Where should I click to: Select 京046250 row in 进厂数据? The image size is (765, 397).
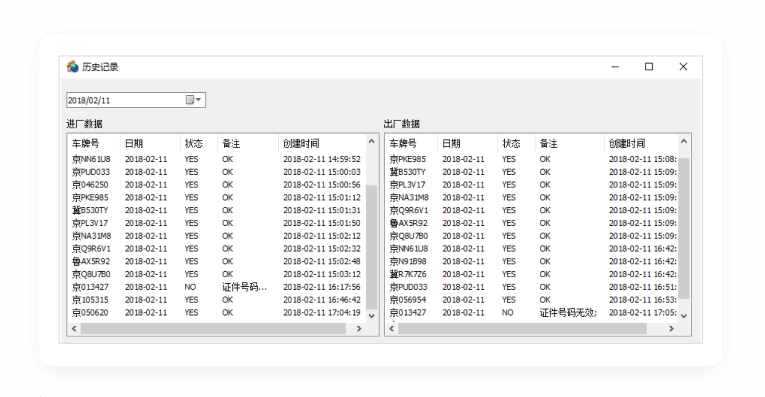[x=217, y=184]
